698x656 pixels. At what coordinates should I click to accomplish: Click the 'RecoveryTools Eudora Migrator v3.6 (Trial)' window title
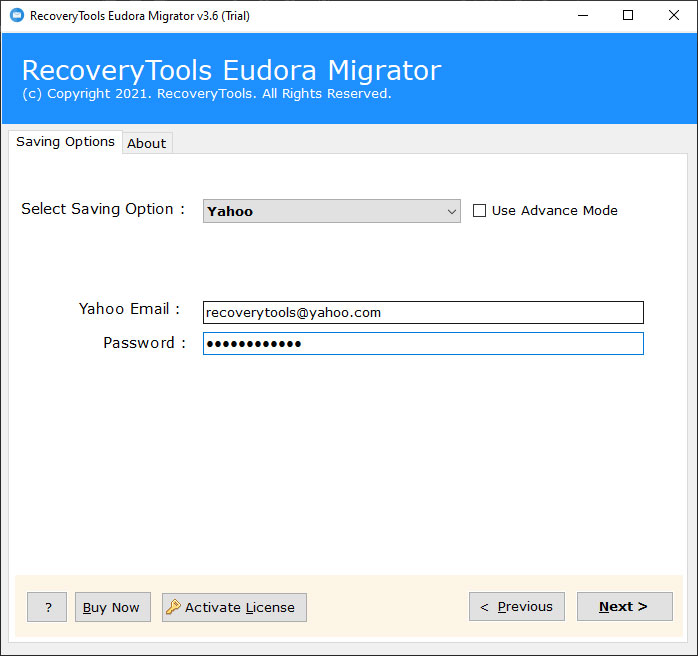(x=140, y=16)
